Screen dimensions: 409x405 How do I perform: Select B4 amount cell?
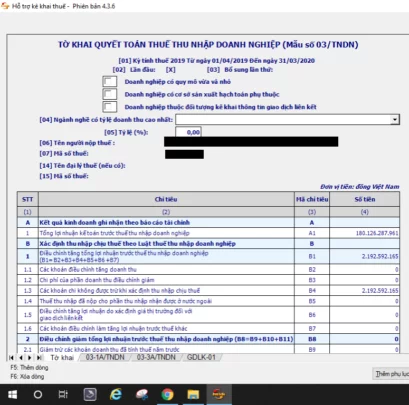pyautogui.click(x=364, y=291)
